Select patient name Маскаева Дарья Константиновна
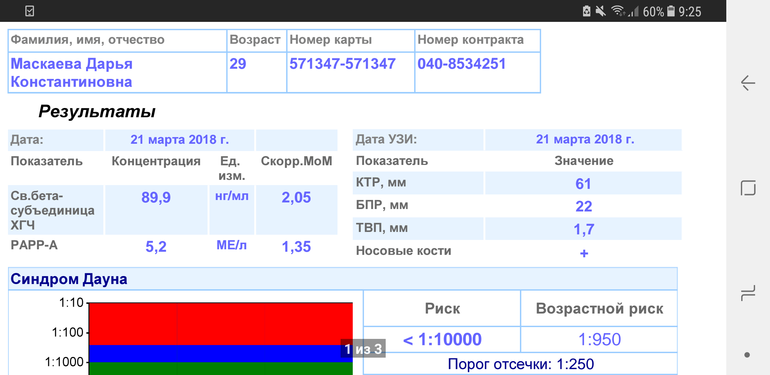The image size is (770, 375). pyautogui.click(x=72, y=73)
